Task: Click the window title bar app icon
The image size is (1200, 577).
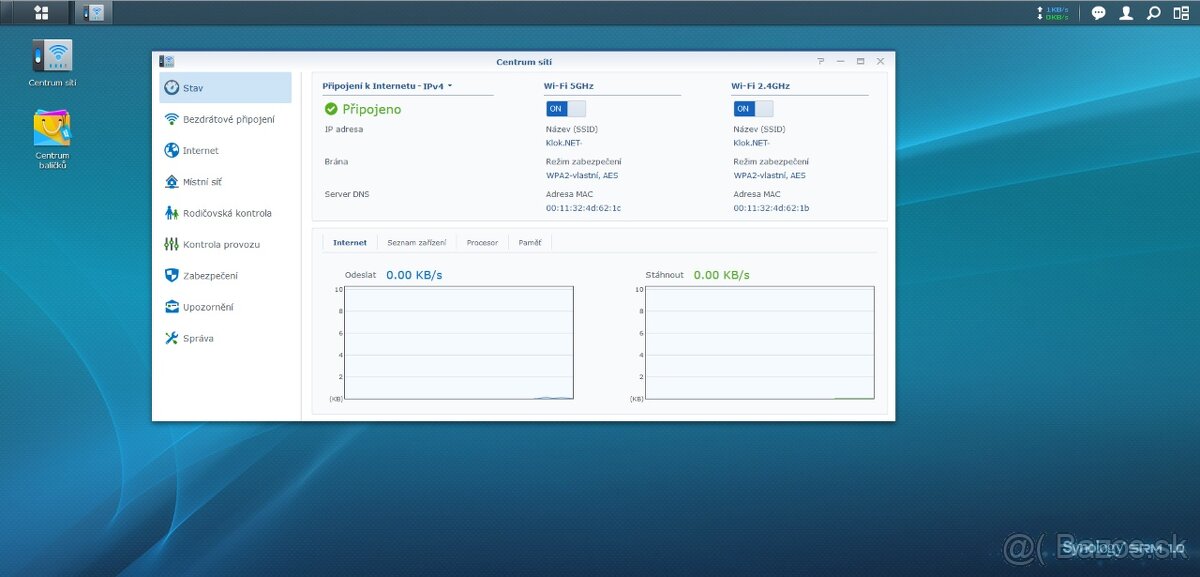Action: point(166,61)
